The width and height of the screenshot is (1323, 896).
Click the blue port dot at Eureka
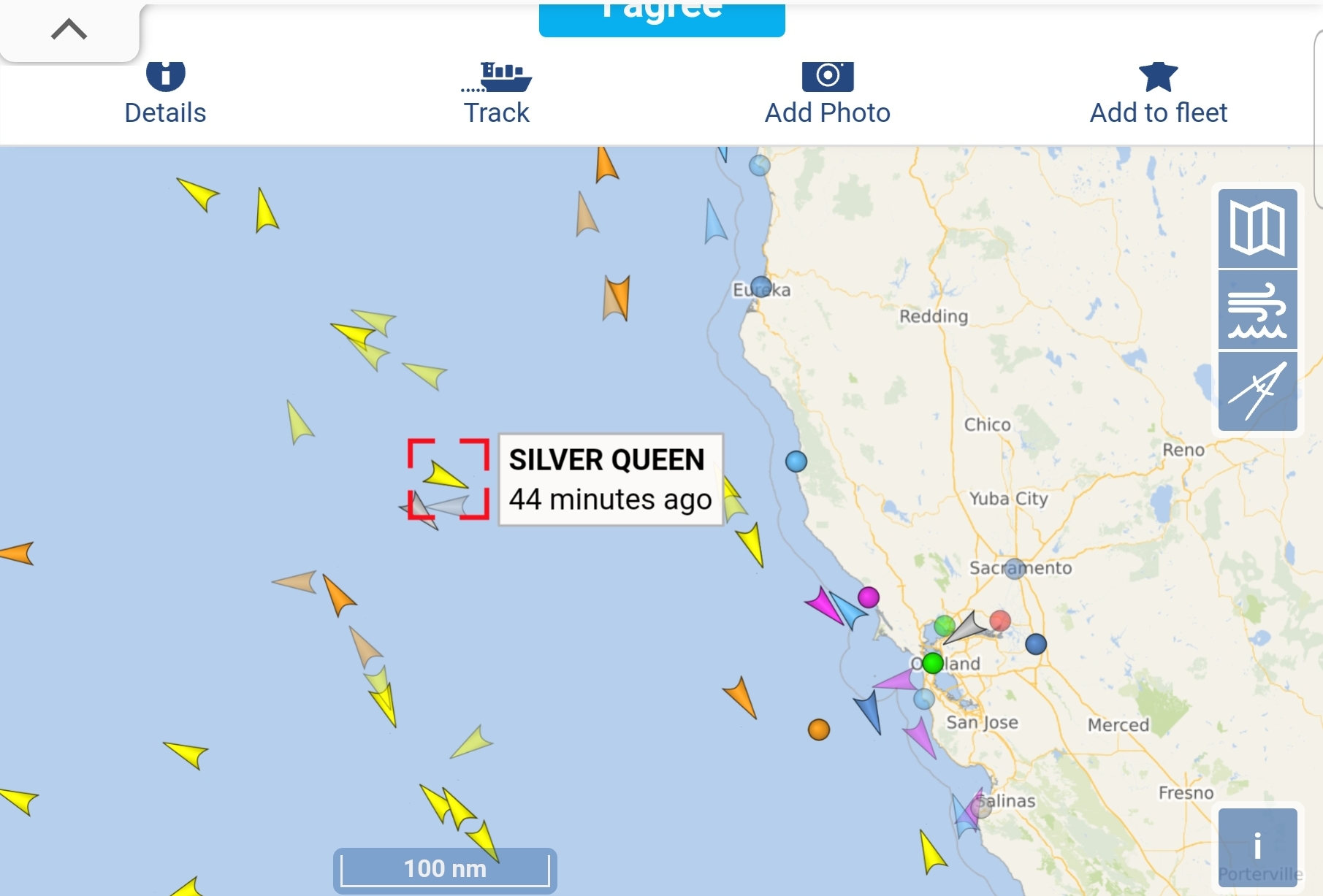(761, 286)
